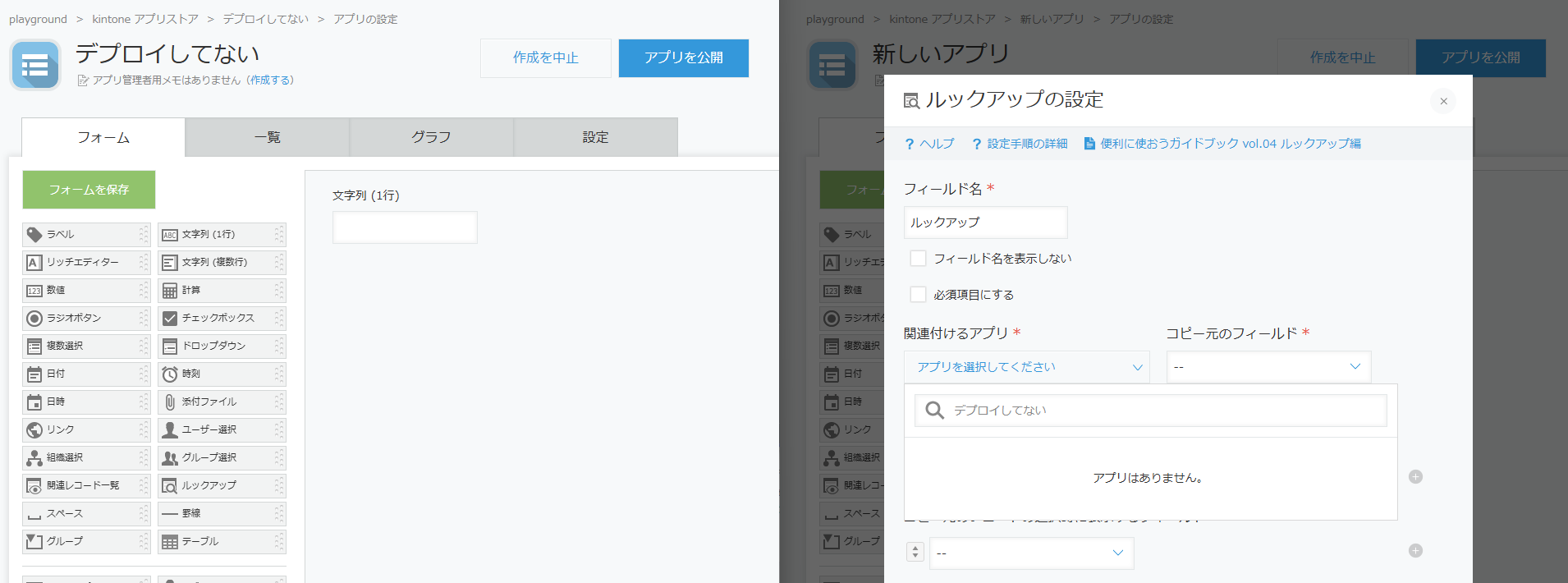1568x583 pixels.
Task: Pick the リンク globe icon in left window
Action: 34,430
